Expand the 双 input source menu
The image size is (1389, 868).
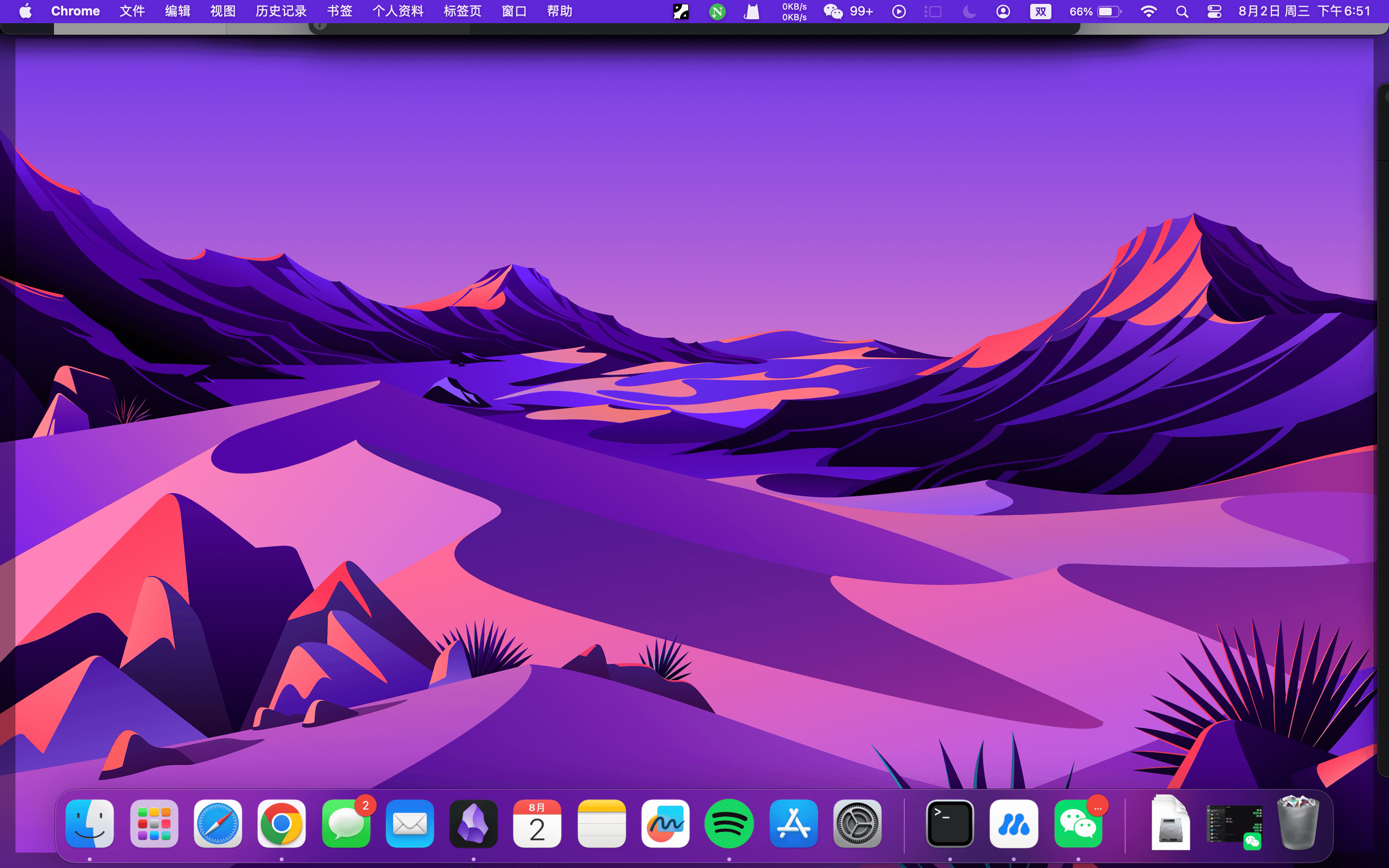tap(1040, 12)
